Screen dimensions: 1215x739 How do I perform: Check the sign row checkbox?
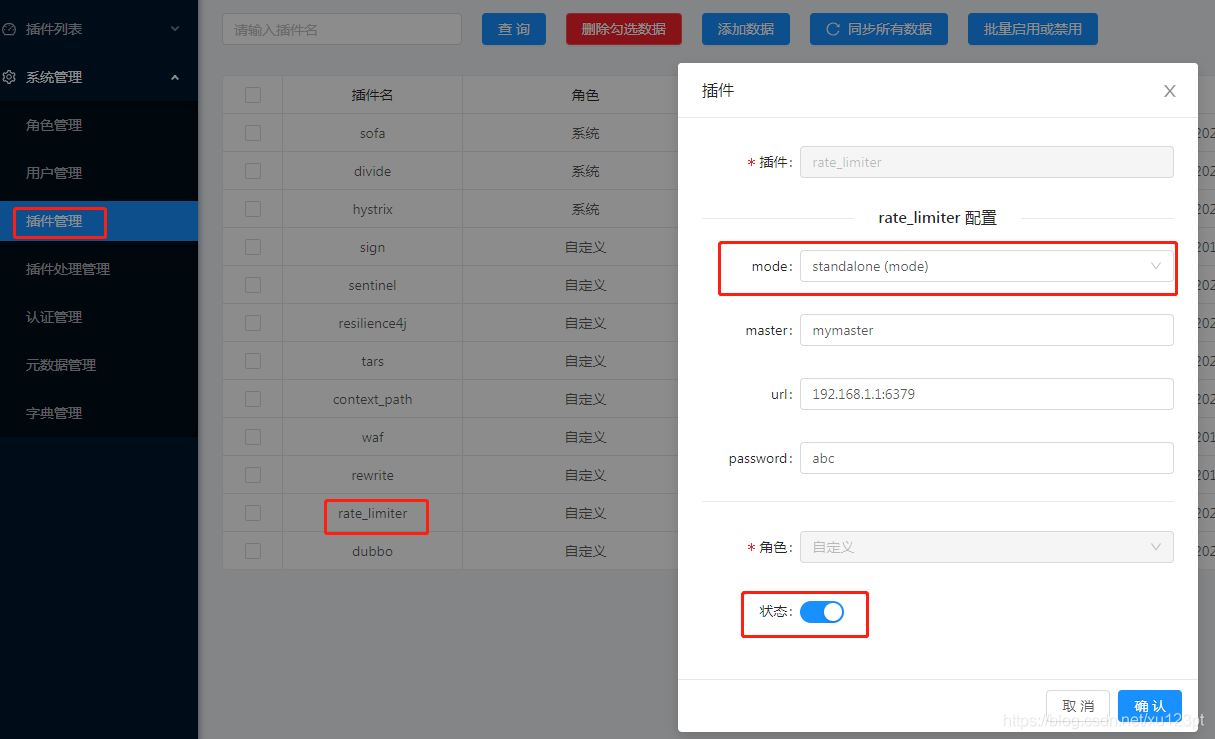click(x=253, y=247)
